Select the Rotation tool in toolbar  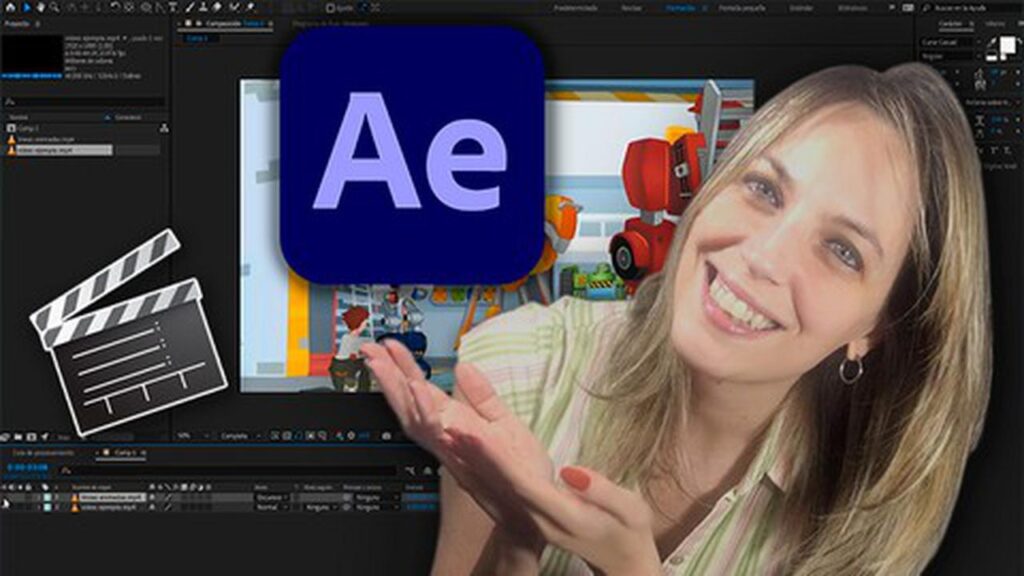point(115,7)
